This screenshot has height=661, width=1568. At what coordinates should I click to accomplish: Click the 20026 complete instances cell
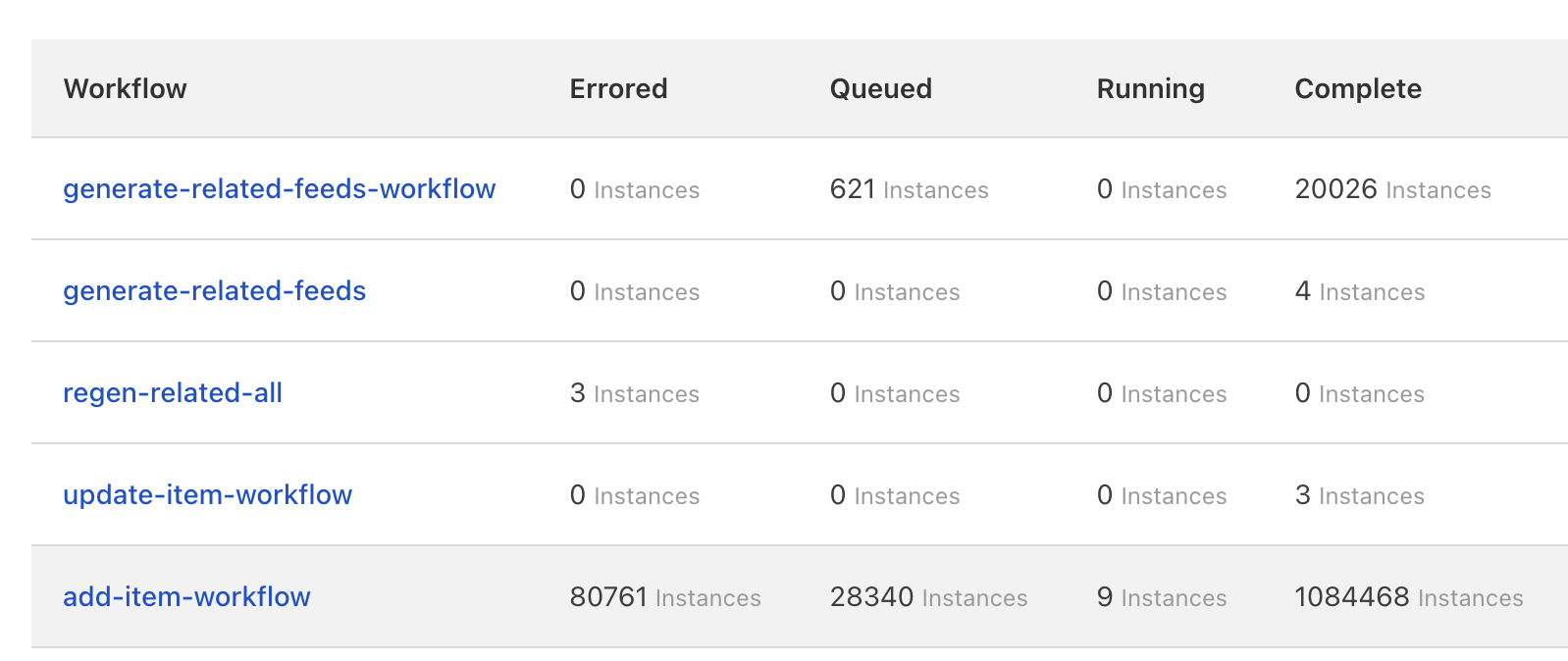coord(1392,189)
